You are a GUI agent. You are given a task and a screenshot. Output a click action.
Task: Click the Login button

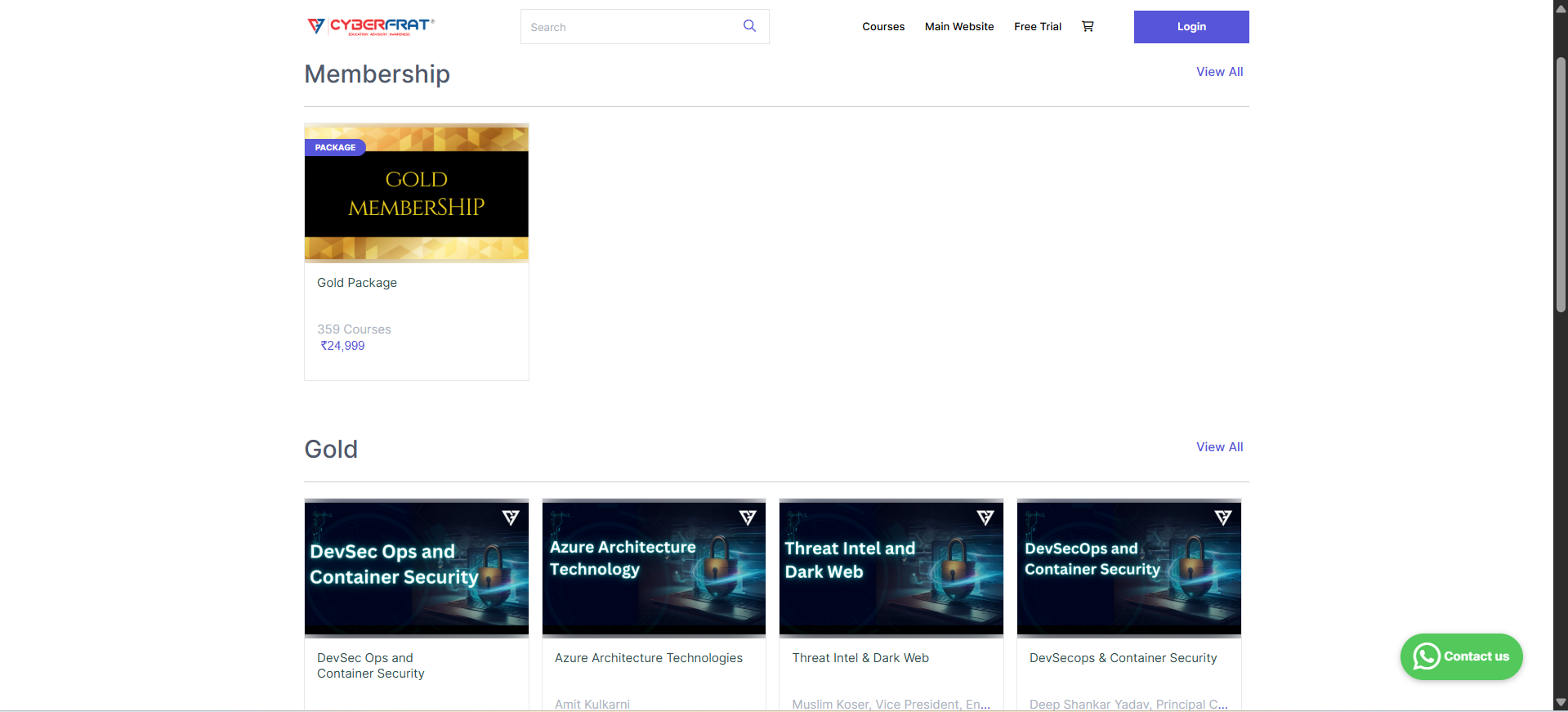pos(1191,27)
